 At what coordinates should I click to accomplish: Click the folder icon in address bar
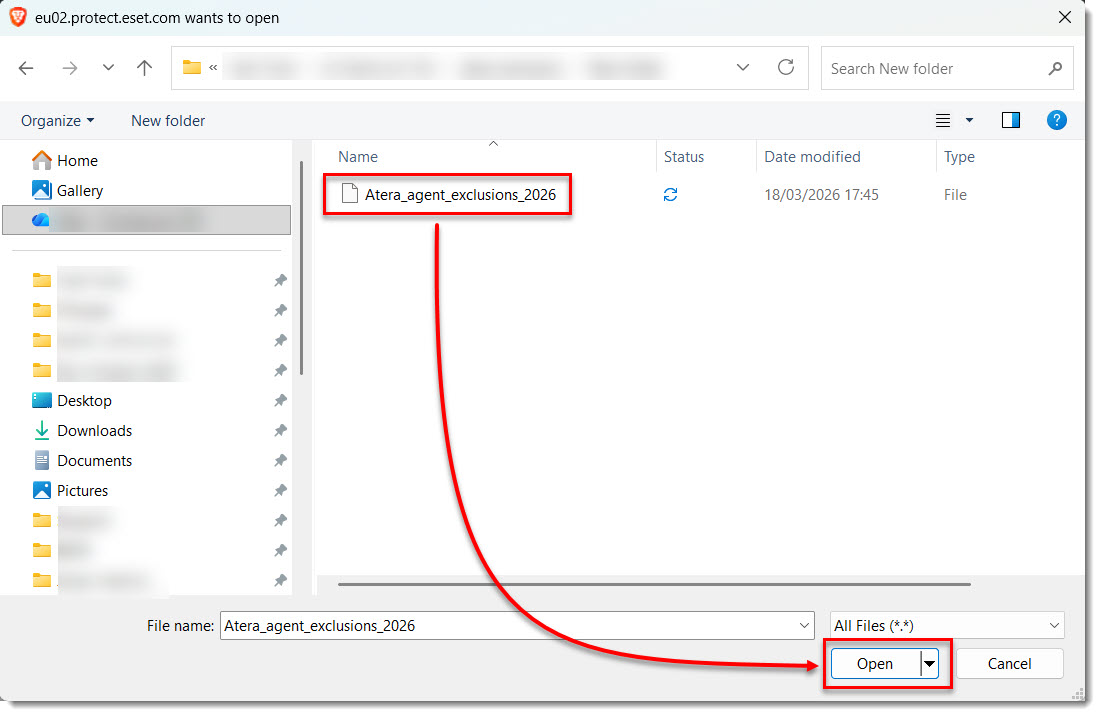click(192, 68)
